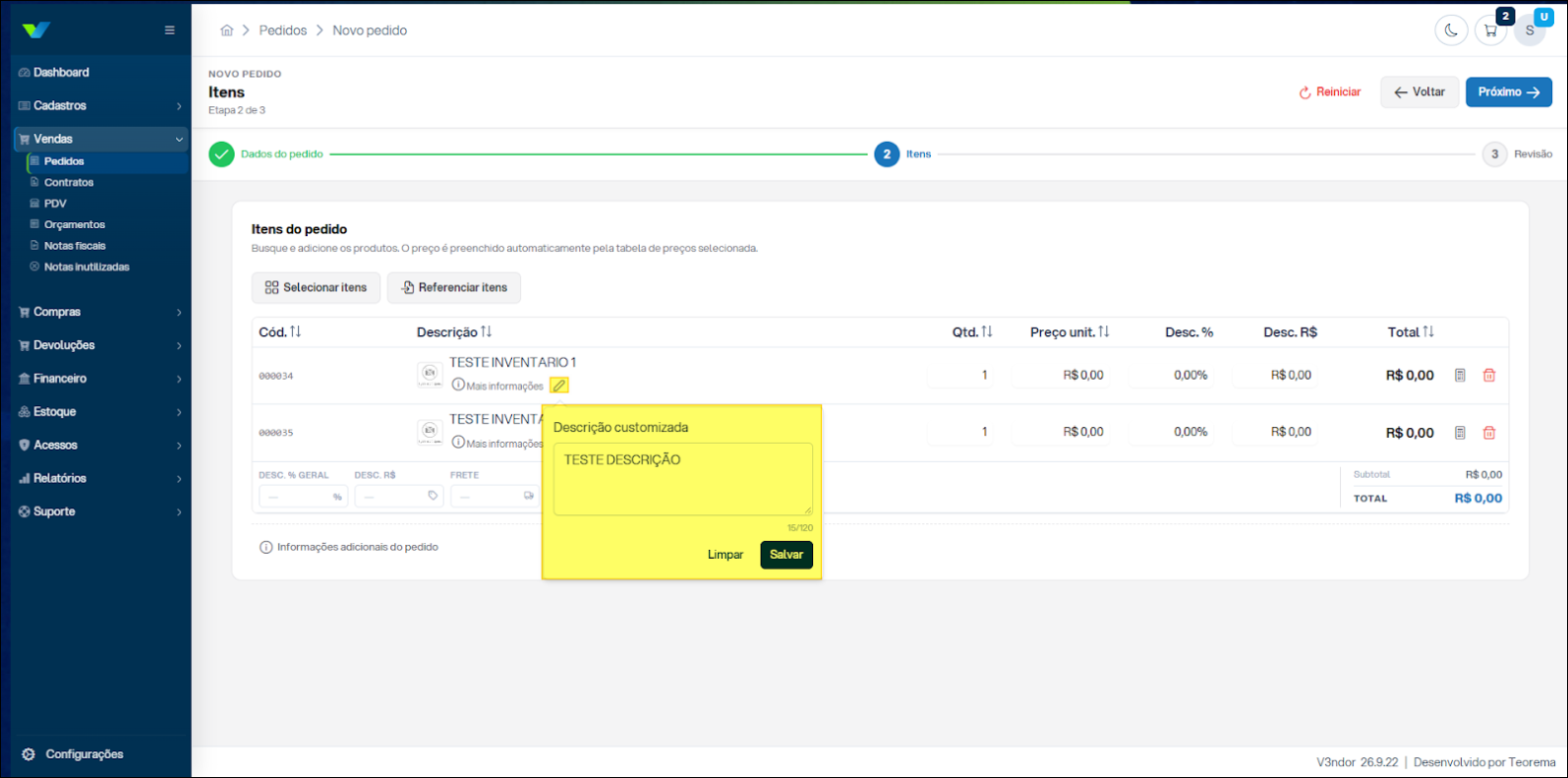The height and width of the screenshot is (778, 1568).
Task: Expand the Devoluções menu
Action: pyautogui.click(x=101, y=346)
